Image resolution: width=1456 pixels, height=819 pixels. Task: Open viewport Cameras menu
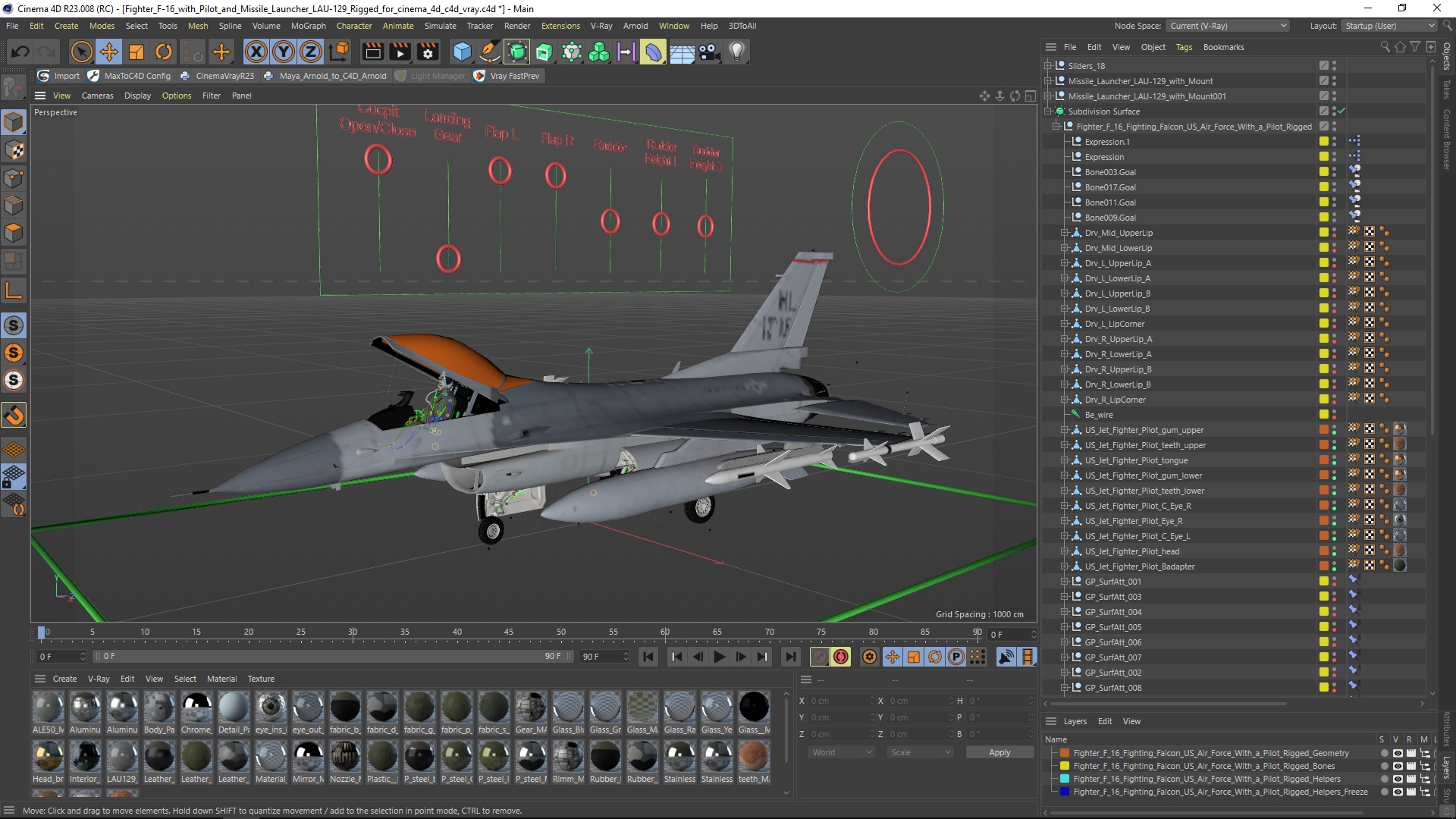click(x=97, y=96)
